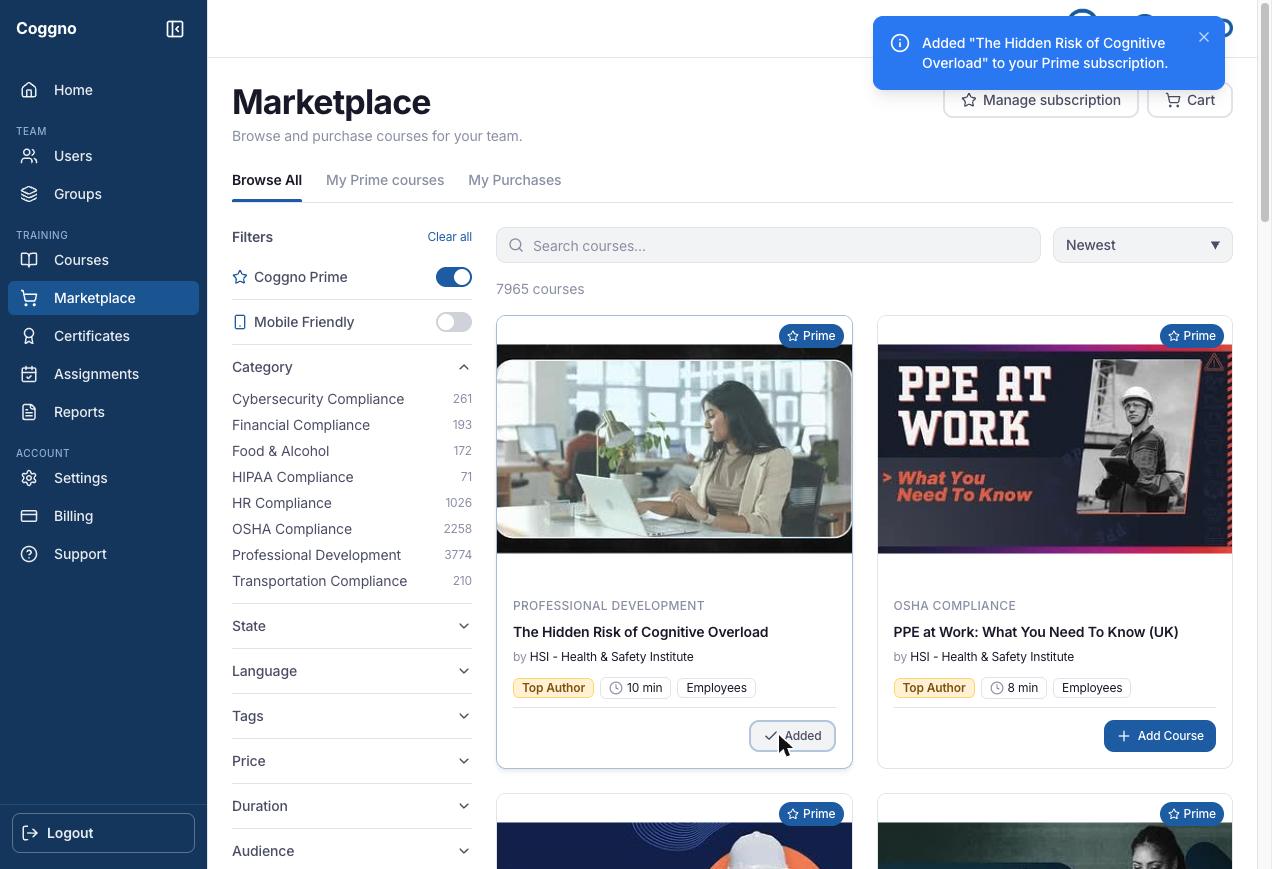Click the Manage subscription button
1272x869 pixels.
(x=1041, y=100)
